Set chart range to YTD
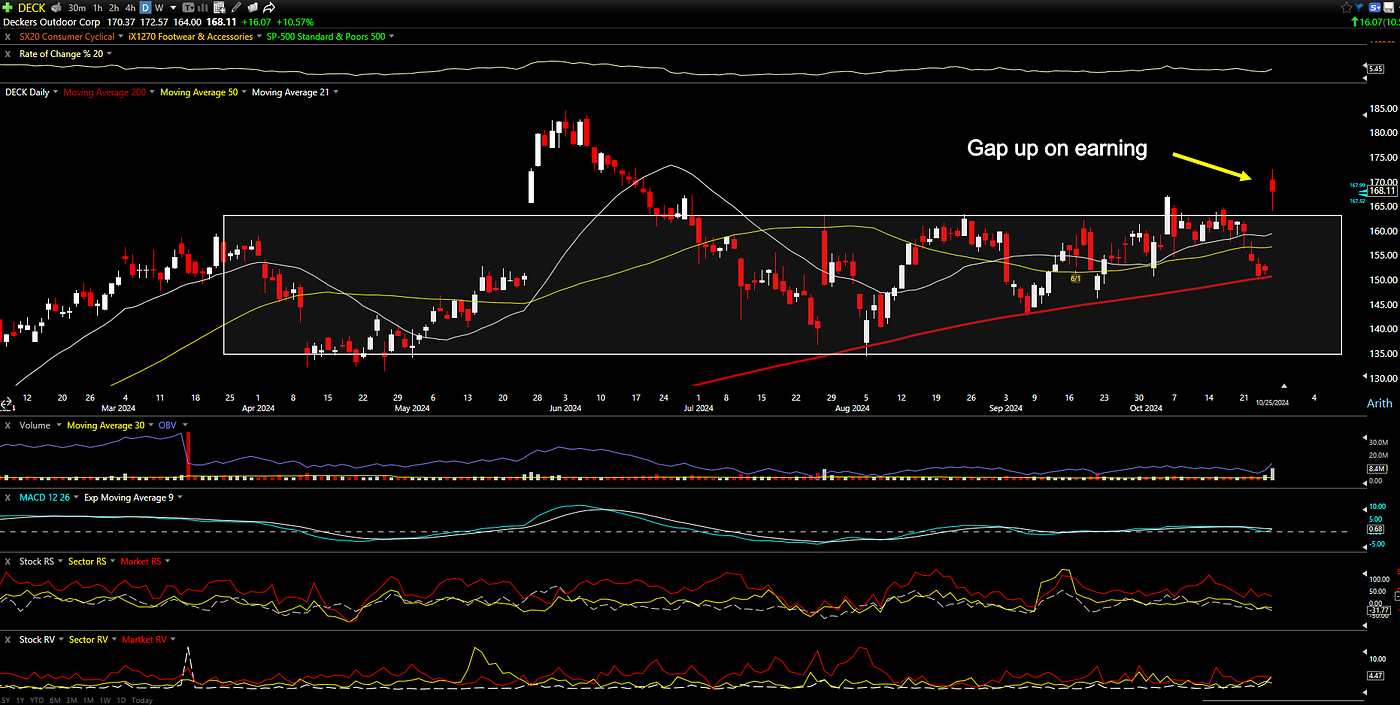 (x=37, y=700)
